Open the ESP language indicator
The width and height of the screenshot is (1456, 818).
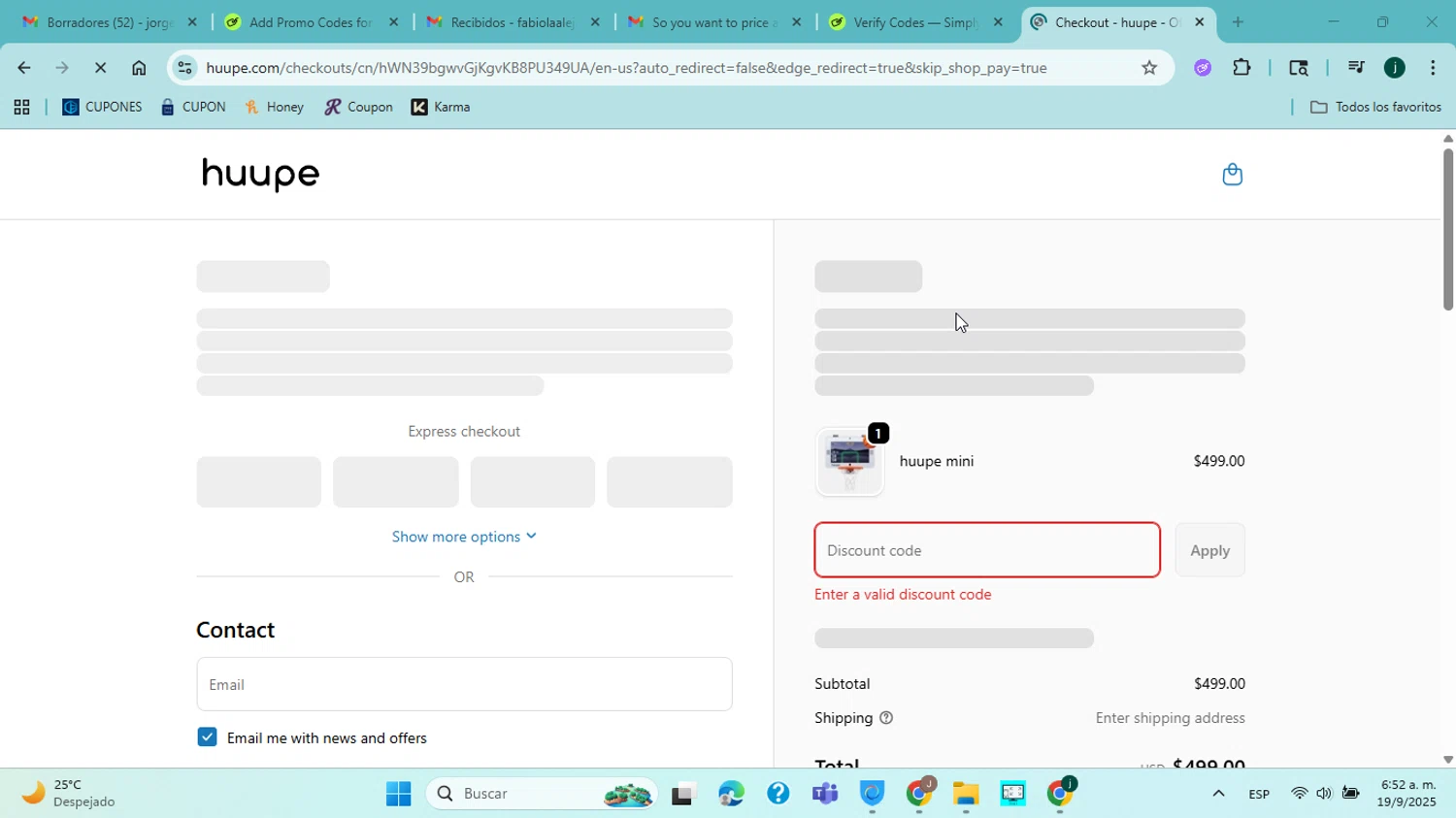[1259, 794]
